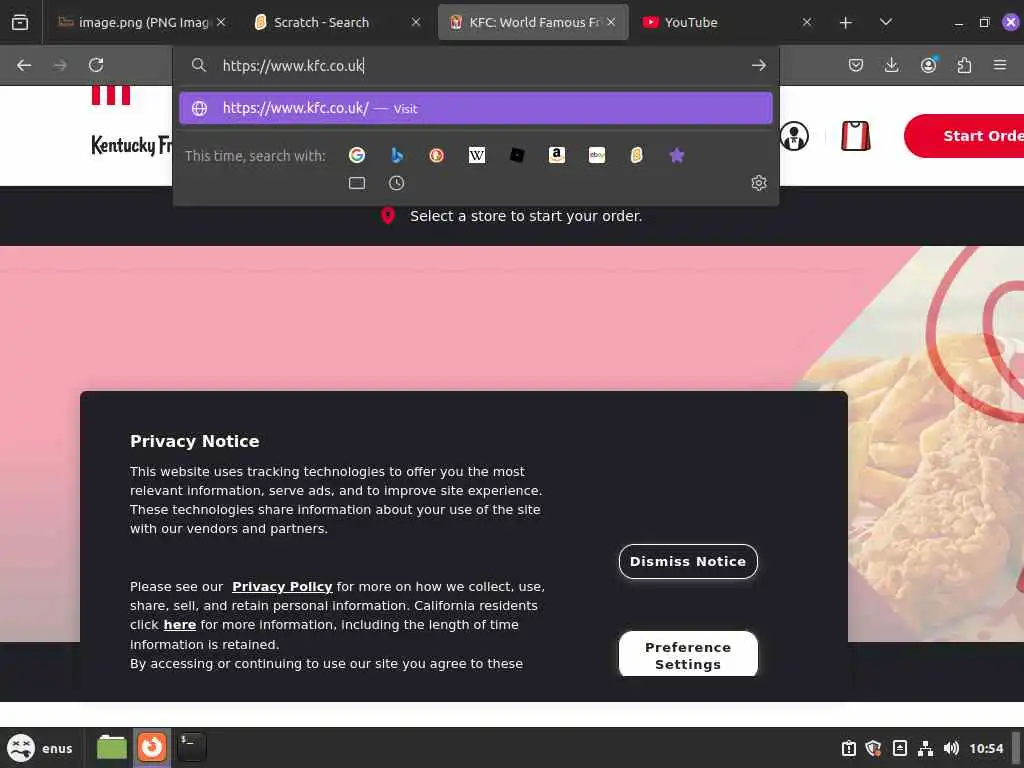Reload the current page
1024x768 pixels.
(96, 65)
